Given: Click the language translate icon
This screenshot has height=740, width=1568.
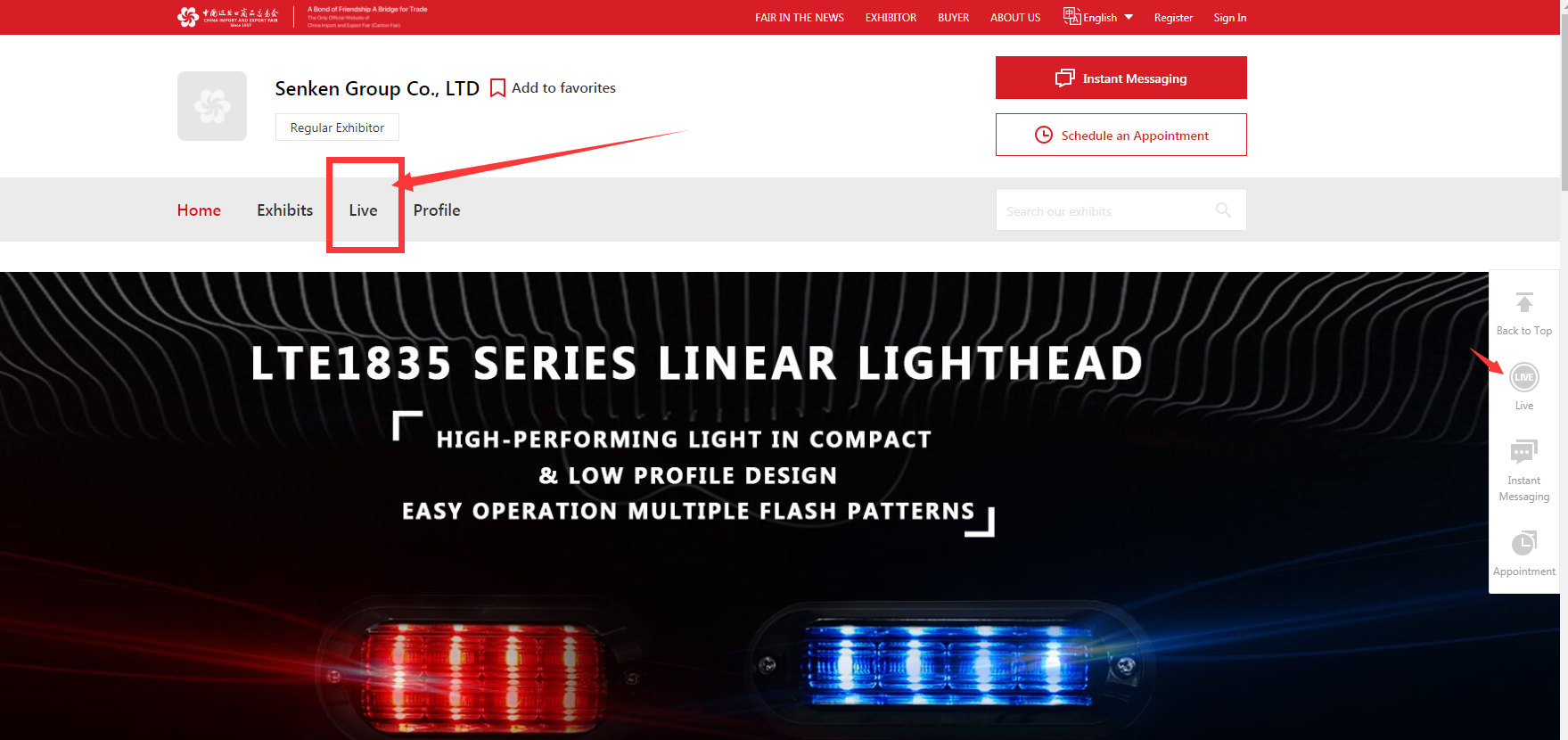Looking at the screenshot, I should coord(1071,16).
